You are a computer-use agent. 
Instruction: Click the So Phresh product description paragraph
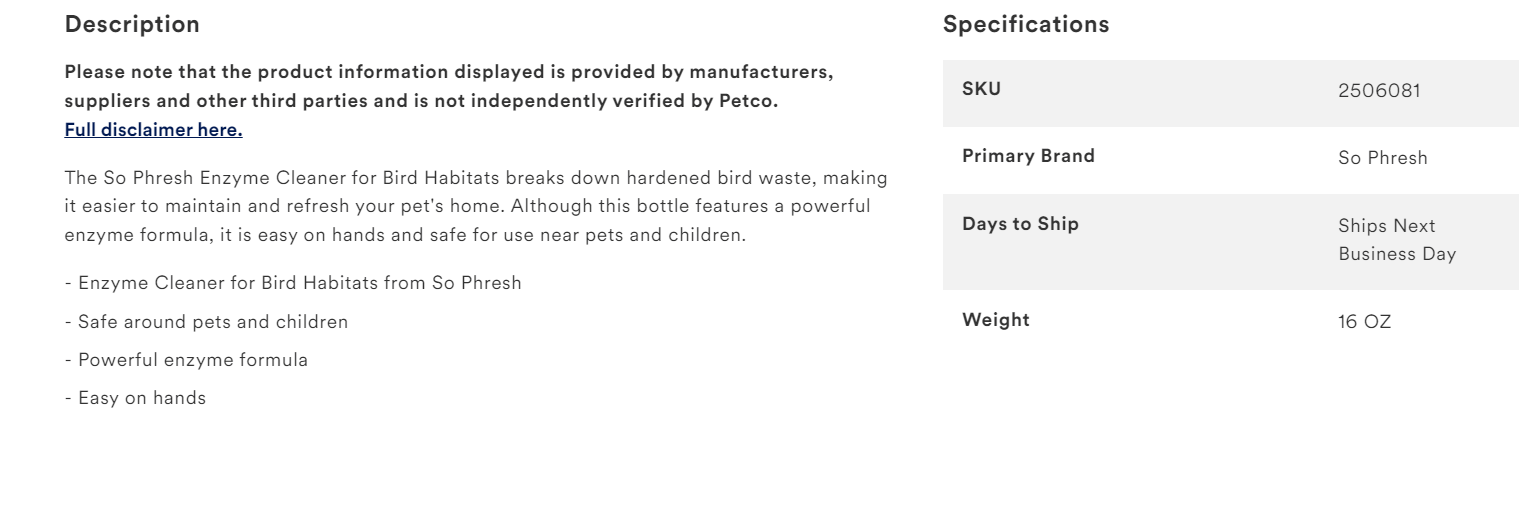click(x=472, y=207)
